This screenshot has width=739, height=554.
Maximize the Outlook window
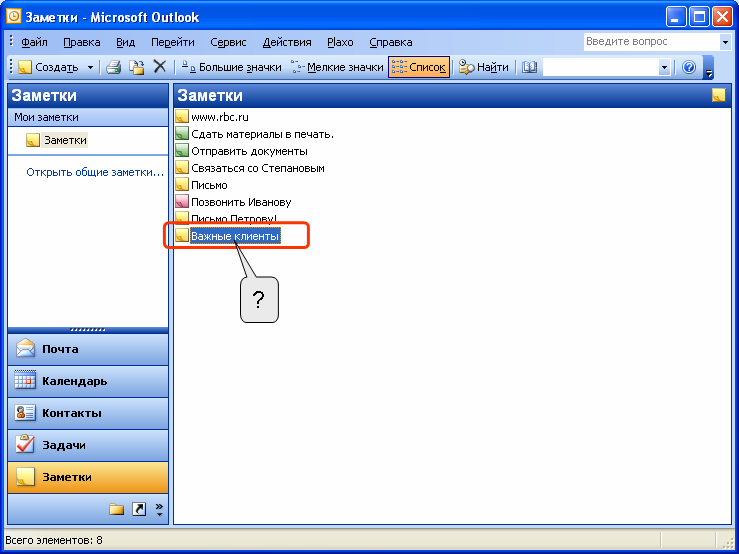(699, 17)
